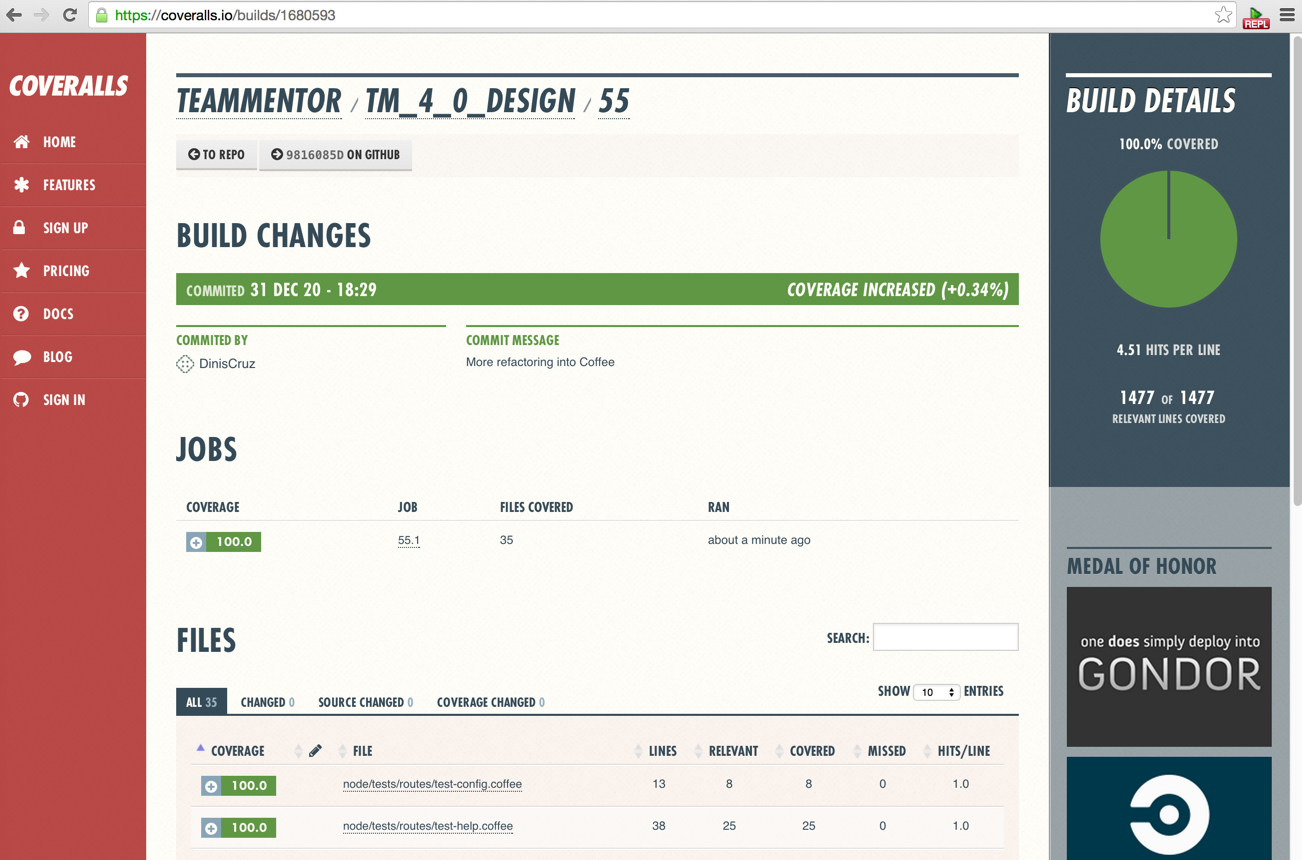Open Pricing in the sidebar menu

(66, 271)
